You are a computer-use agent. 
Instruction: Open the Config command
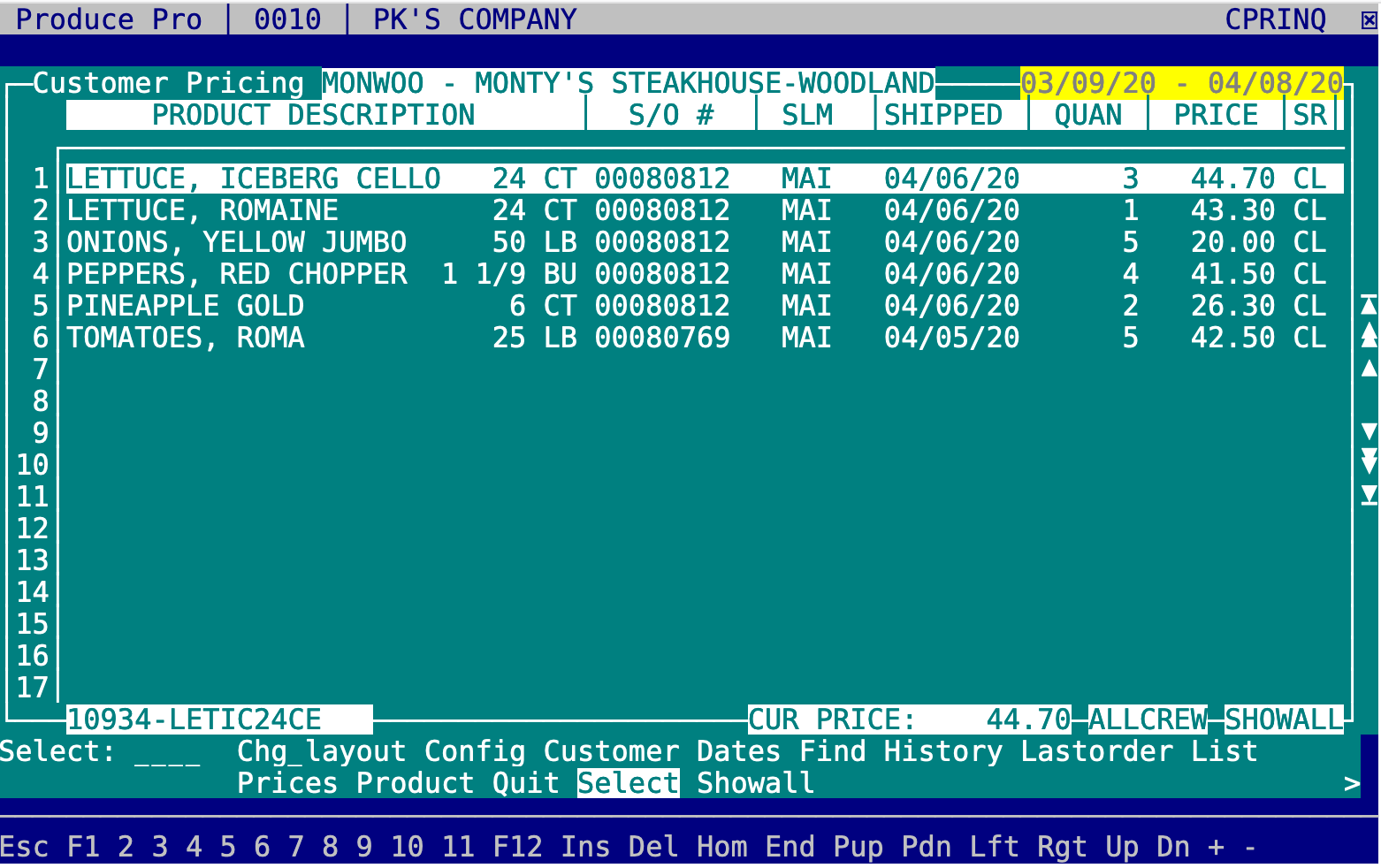click(x=475, y=751)
